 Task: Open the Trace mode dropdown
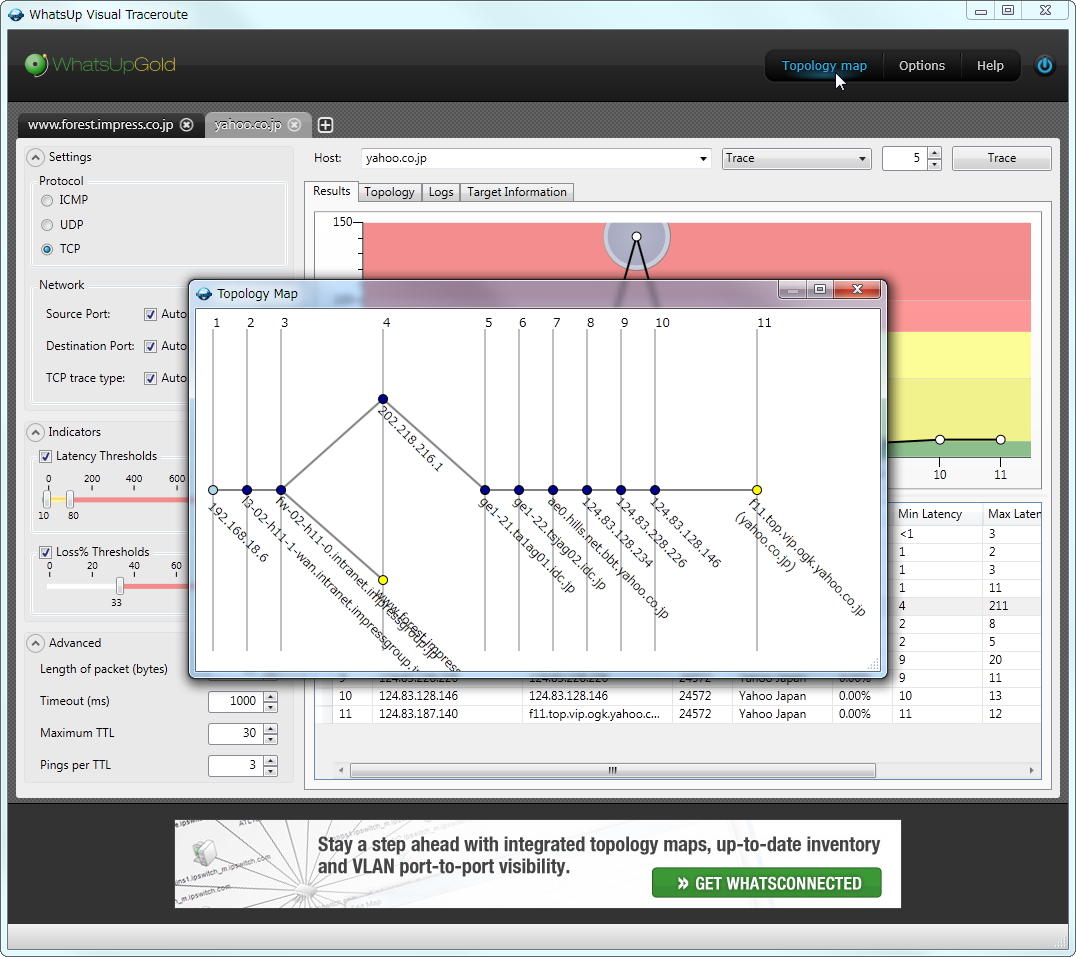862,158
